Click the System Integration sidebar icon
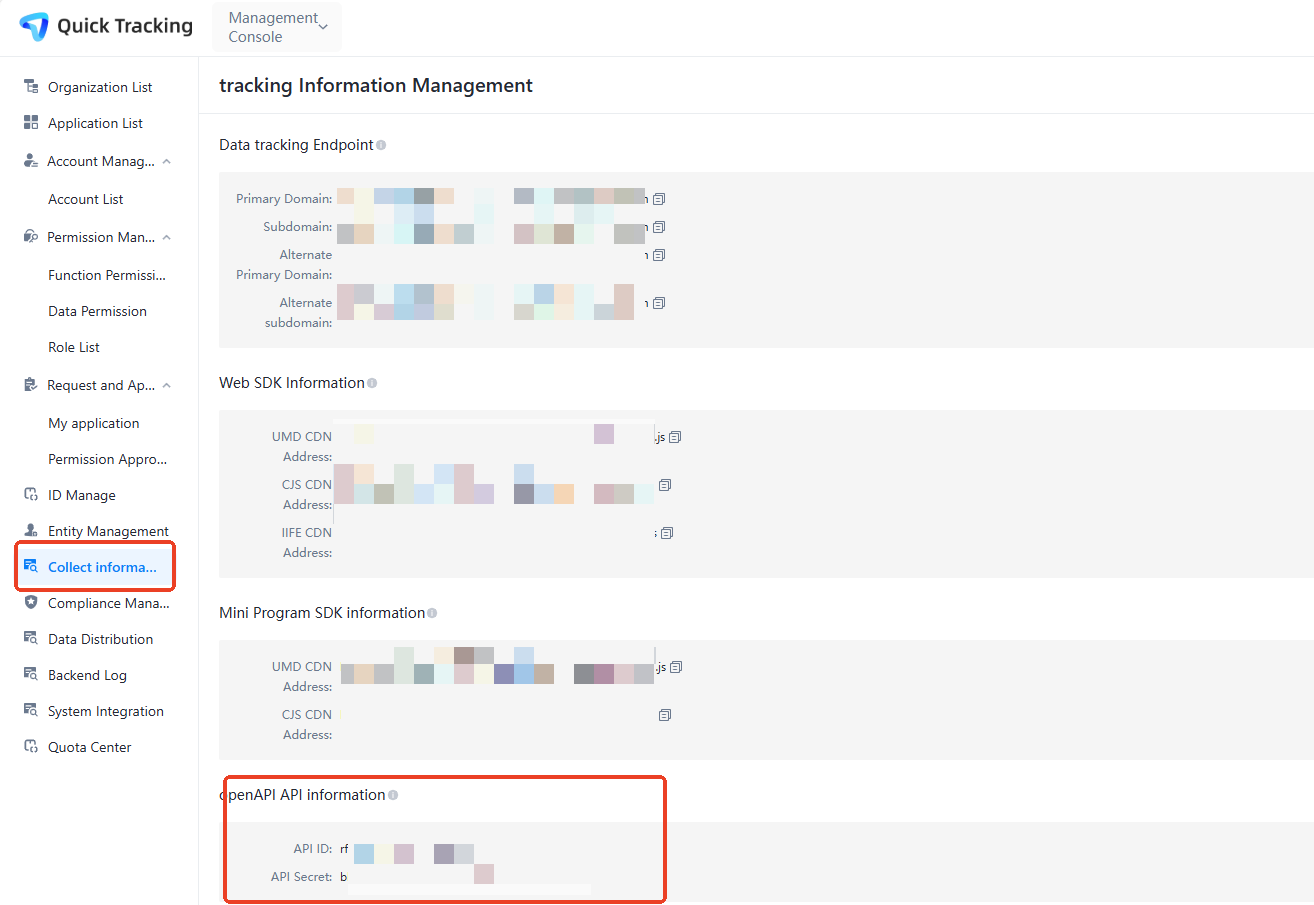The width and height of the screenshot is (1314, 905). (x=31, y=711)
